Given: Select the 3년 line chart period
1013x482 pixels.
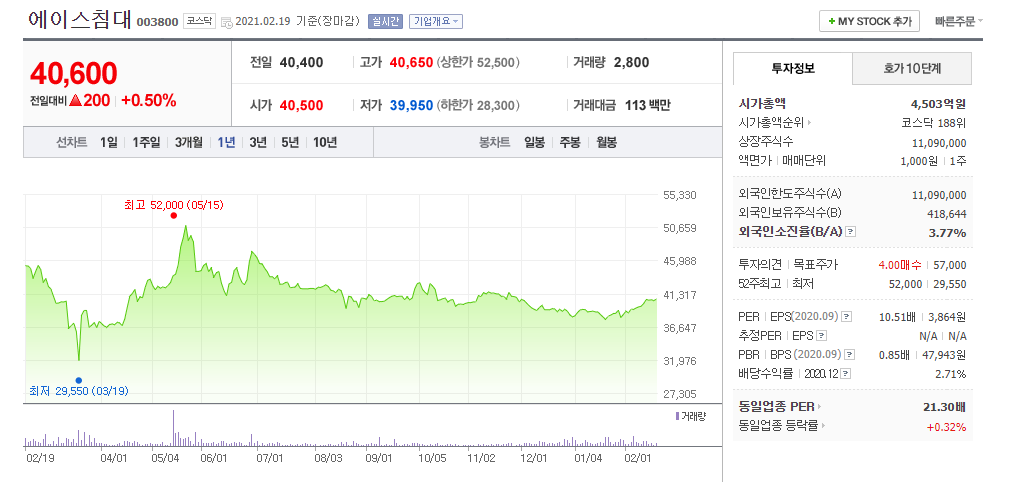Looking at the screenshot, I should point(258,142).
